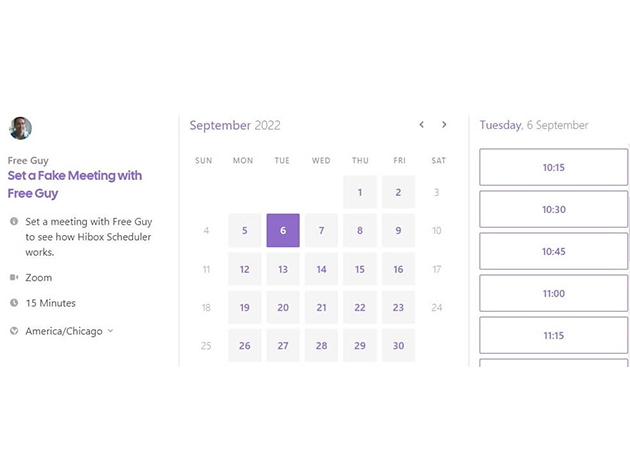This screenshot has width=630, height=473.
Task: Select Wednesday September 14
Action: [x=321, y=269]
